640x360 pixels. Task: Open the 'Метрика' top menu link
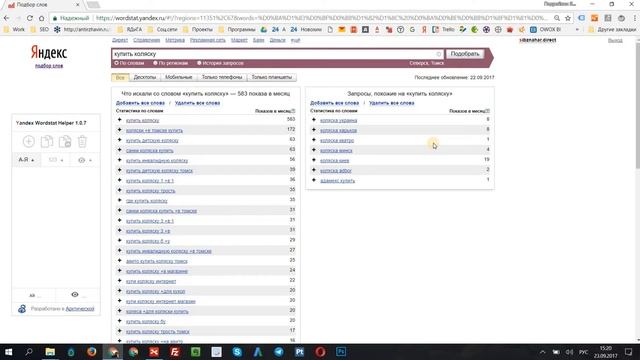pyautogui.click(x=175, y=40)
